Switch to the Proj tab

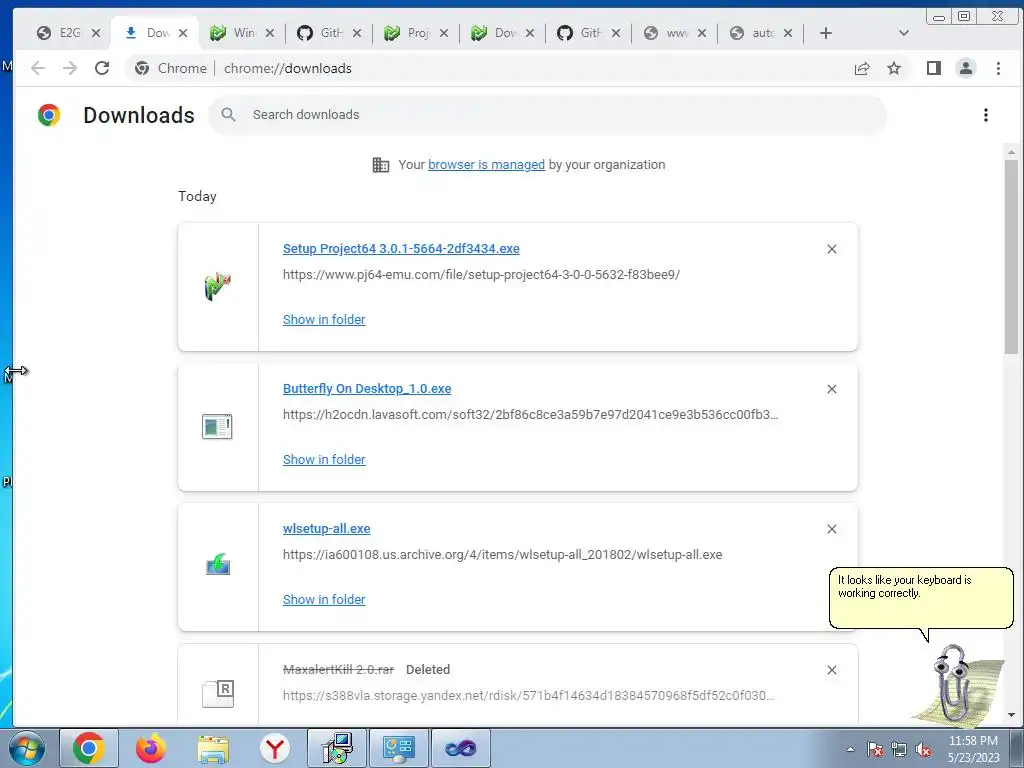[408, 33]
